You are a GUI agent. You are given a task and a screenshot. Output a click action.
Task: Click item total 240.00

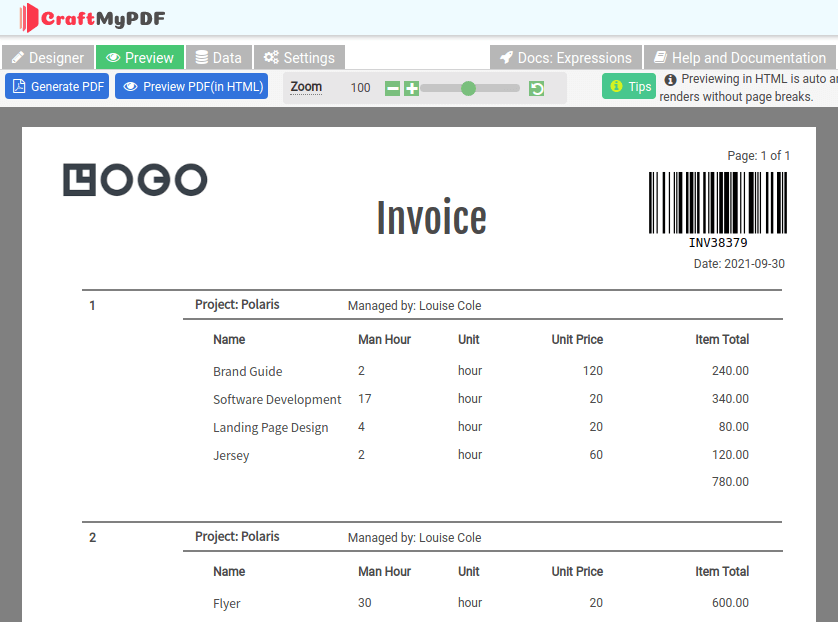730,370
